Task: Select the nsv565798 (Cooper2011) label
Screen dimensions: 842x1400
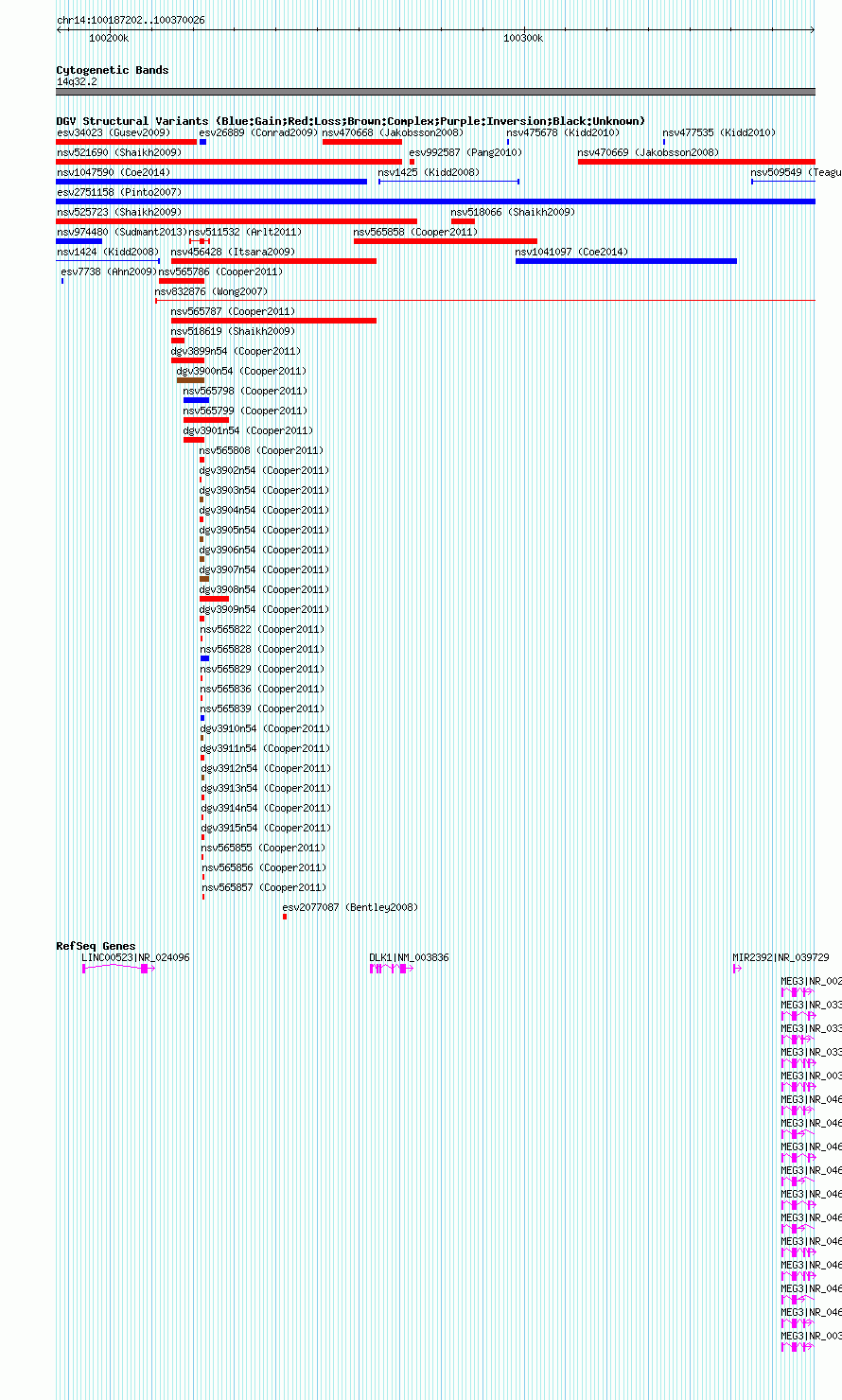Action: 245,391
